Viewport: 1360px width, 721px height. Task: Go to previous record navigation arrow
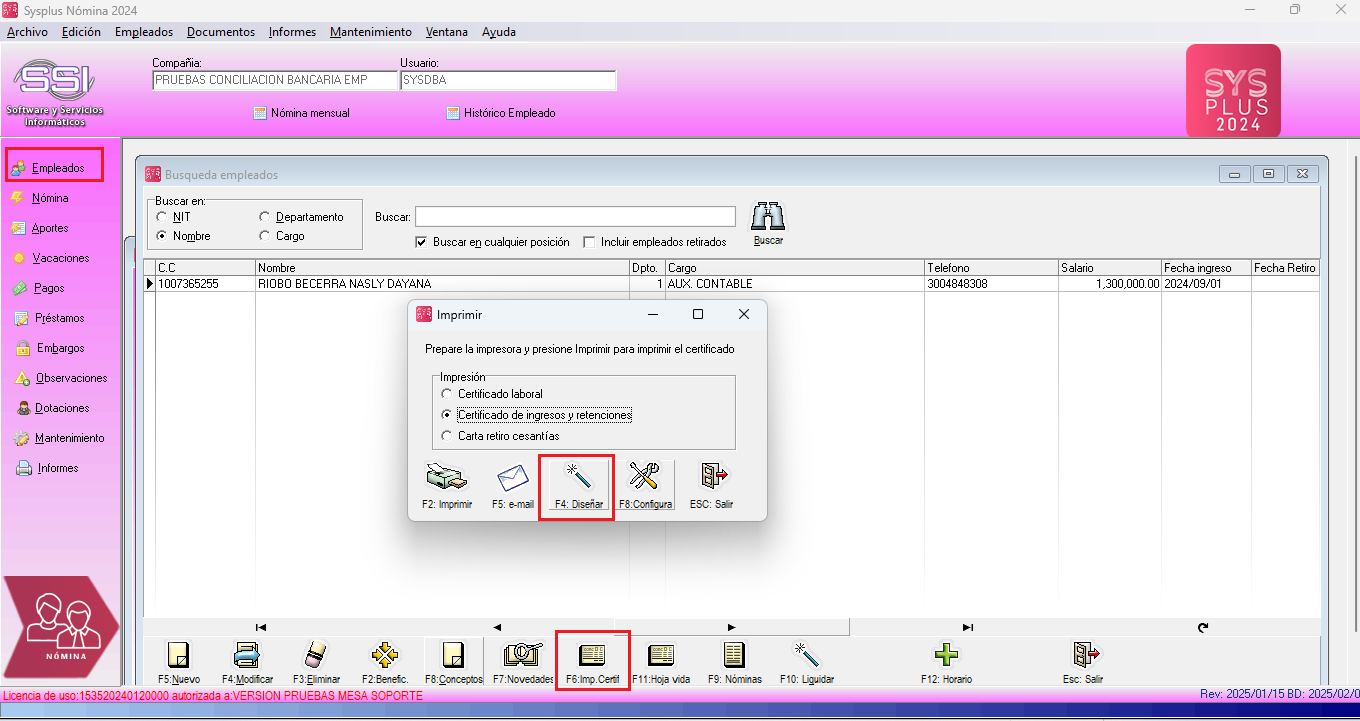497,627
